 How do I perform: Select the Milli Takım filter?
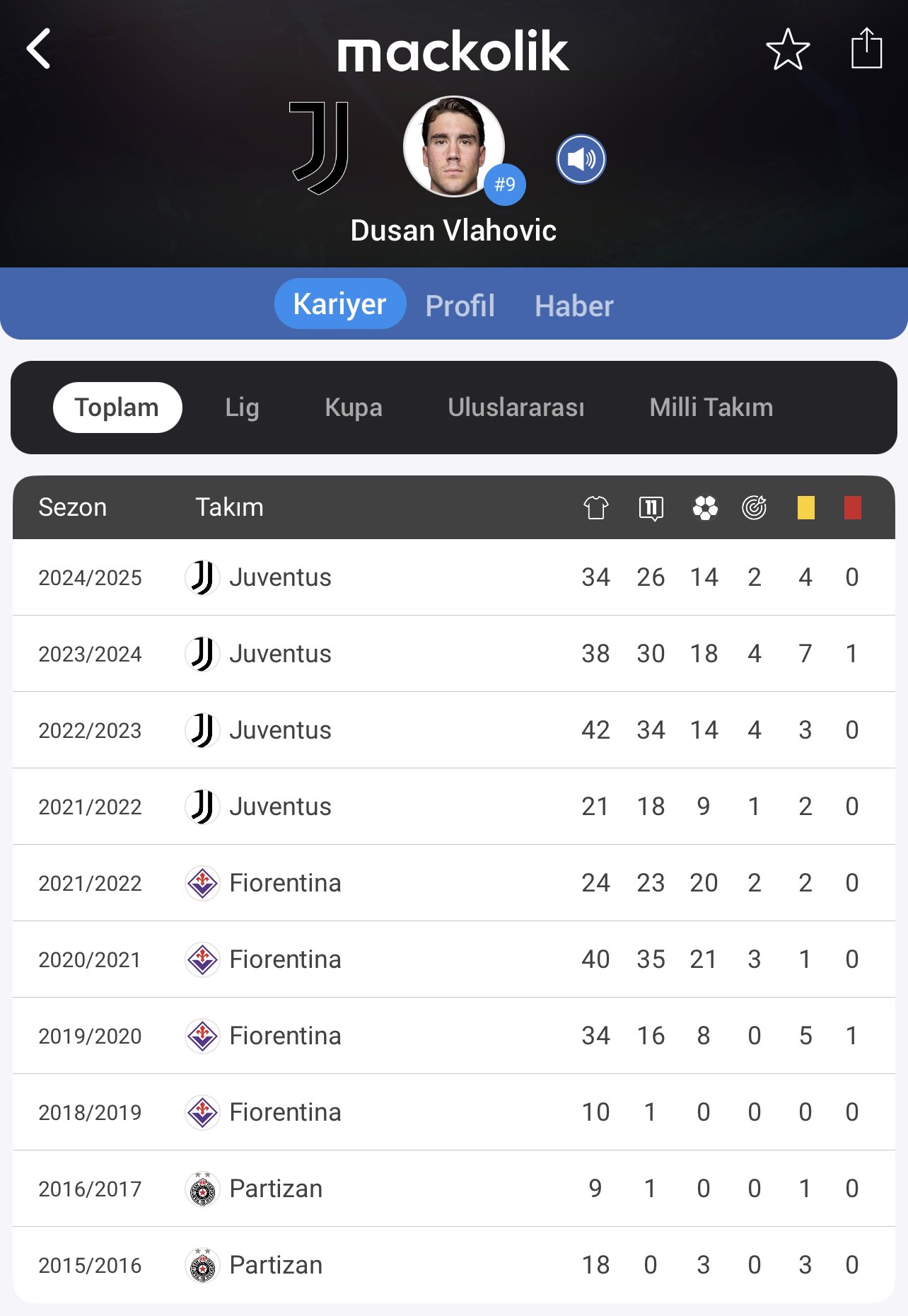(x=711, y=408)
